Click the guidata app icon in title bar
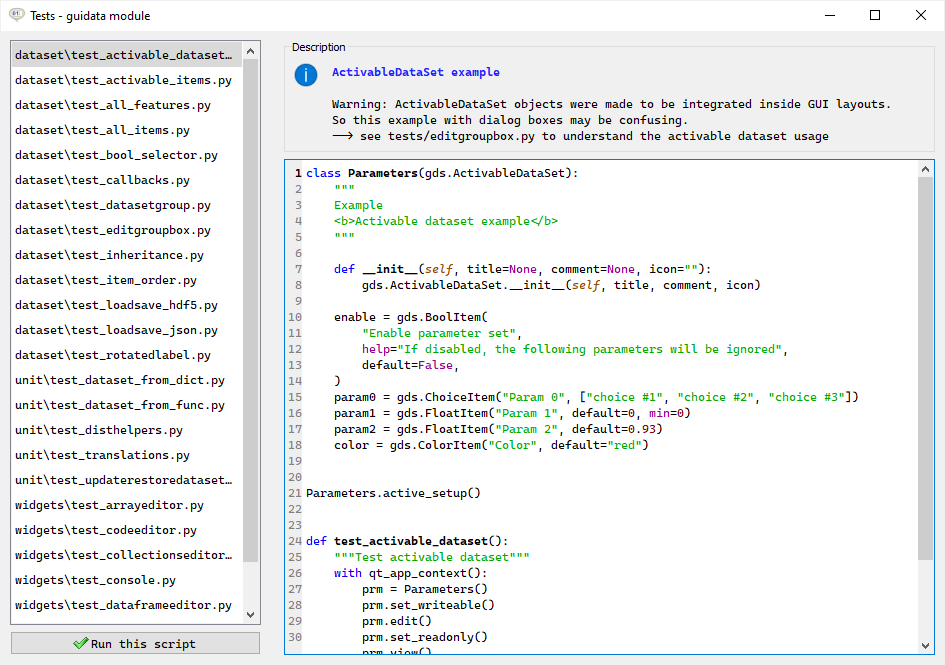 coord(16,15)
